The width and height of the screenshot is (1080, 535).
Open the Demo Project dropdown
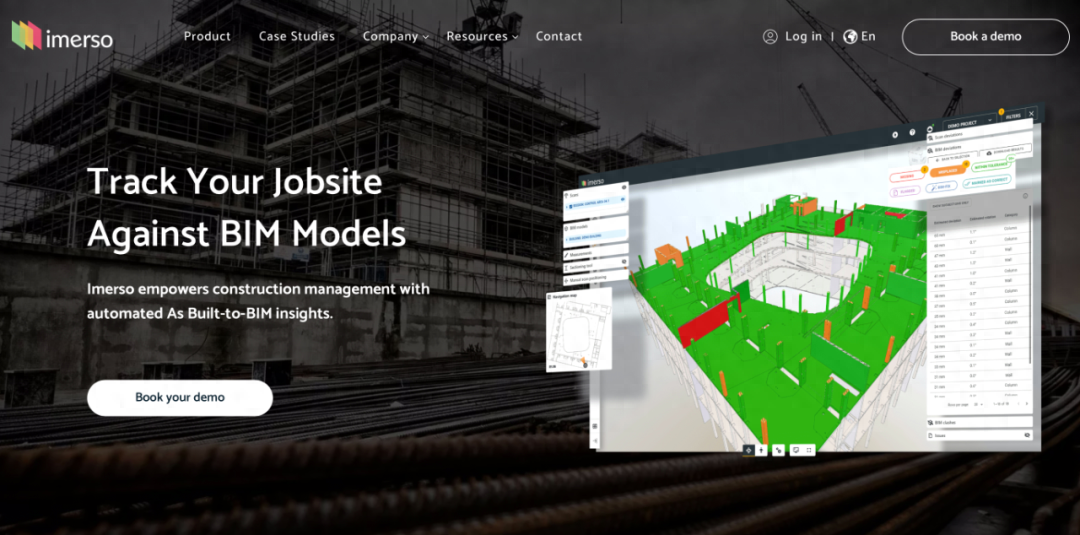tap(970, 123)
